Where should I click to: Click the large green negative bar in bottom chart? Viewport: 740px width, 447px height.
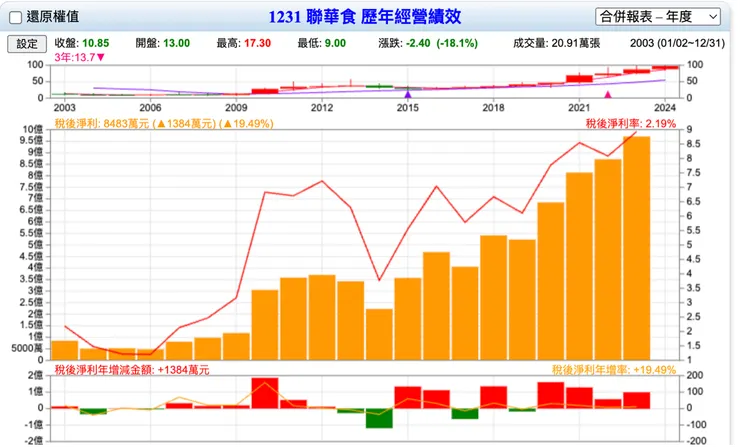tap(379, 418)
